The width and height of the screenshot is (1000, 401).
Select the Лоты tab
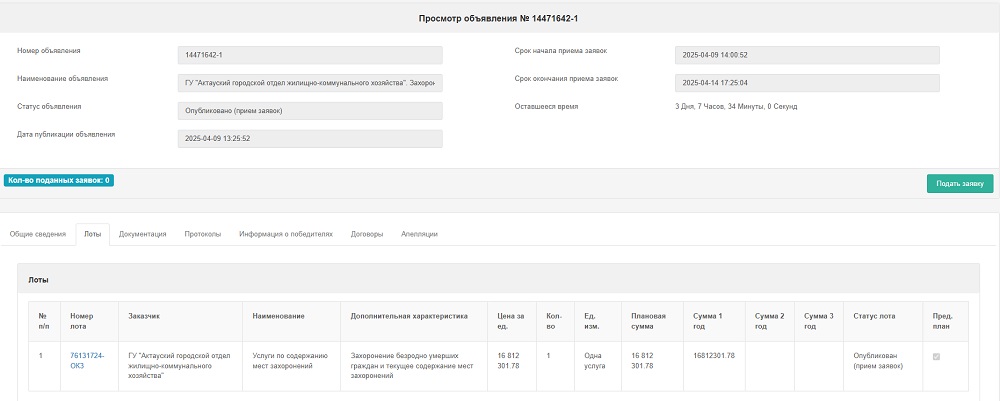point(92,234)
